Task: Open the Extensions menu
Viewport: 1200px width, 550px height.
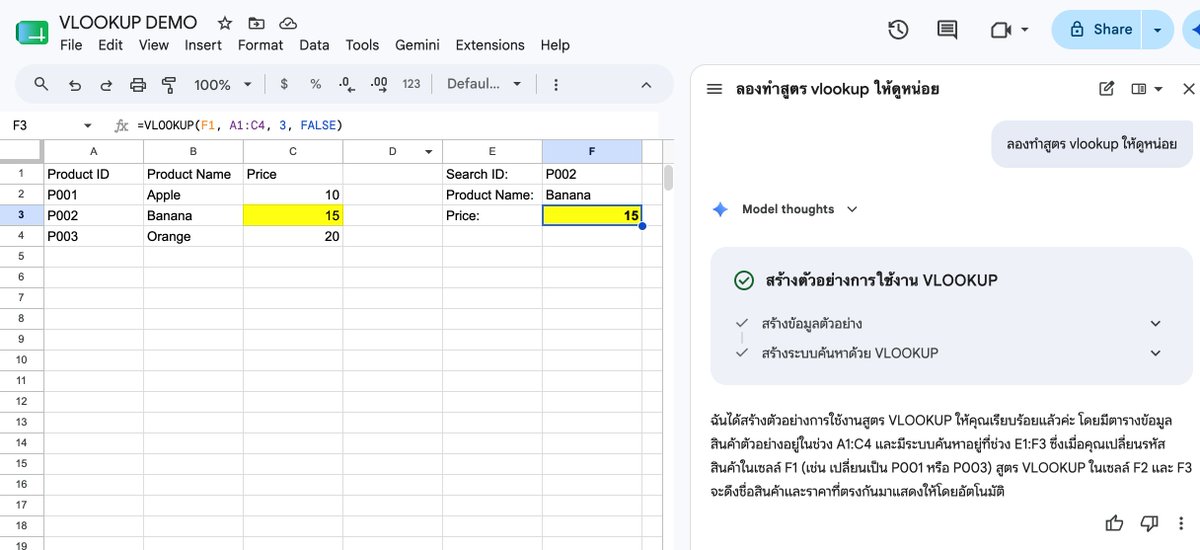Action: 490,45
